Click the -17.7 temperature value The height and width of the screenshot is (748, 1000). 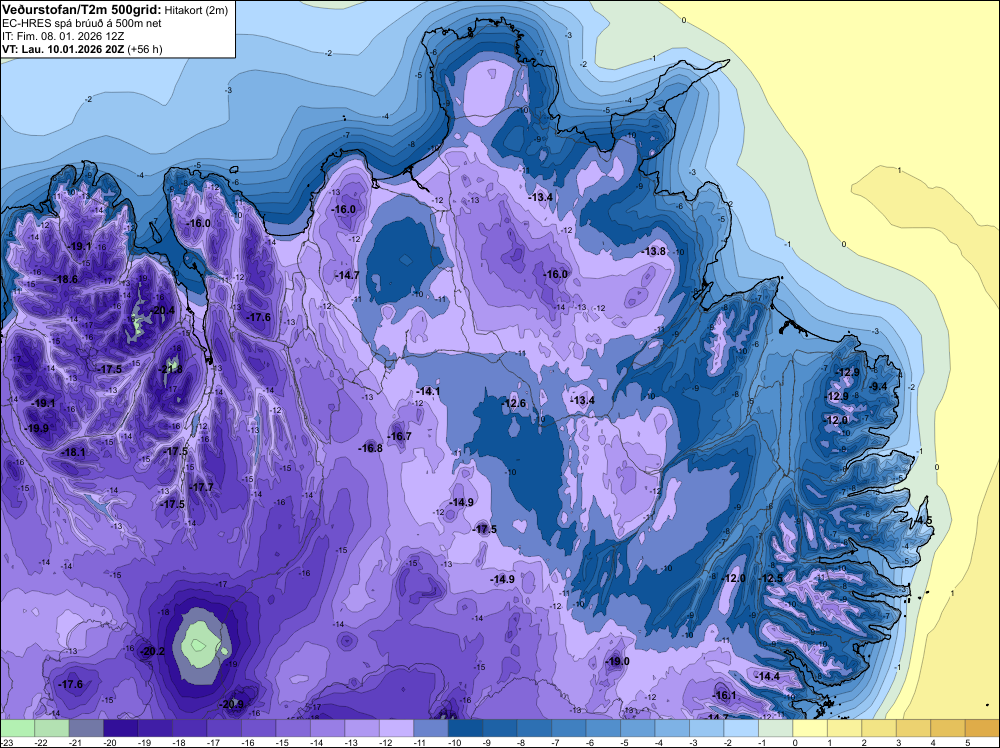tap(201, 487)
